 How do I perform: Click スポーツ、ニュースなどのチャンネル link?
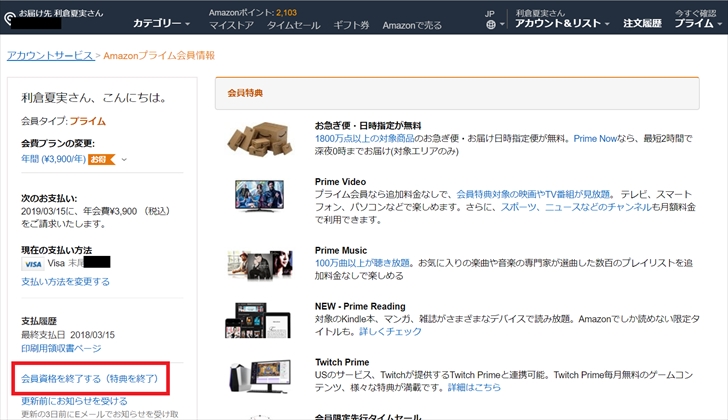point(576,207)
